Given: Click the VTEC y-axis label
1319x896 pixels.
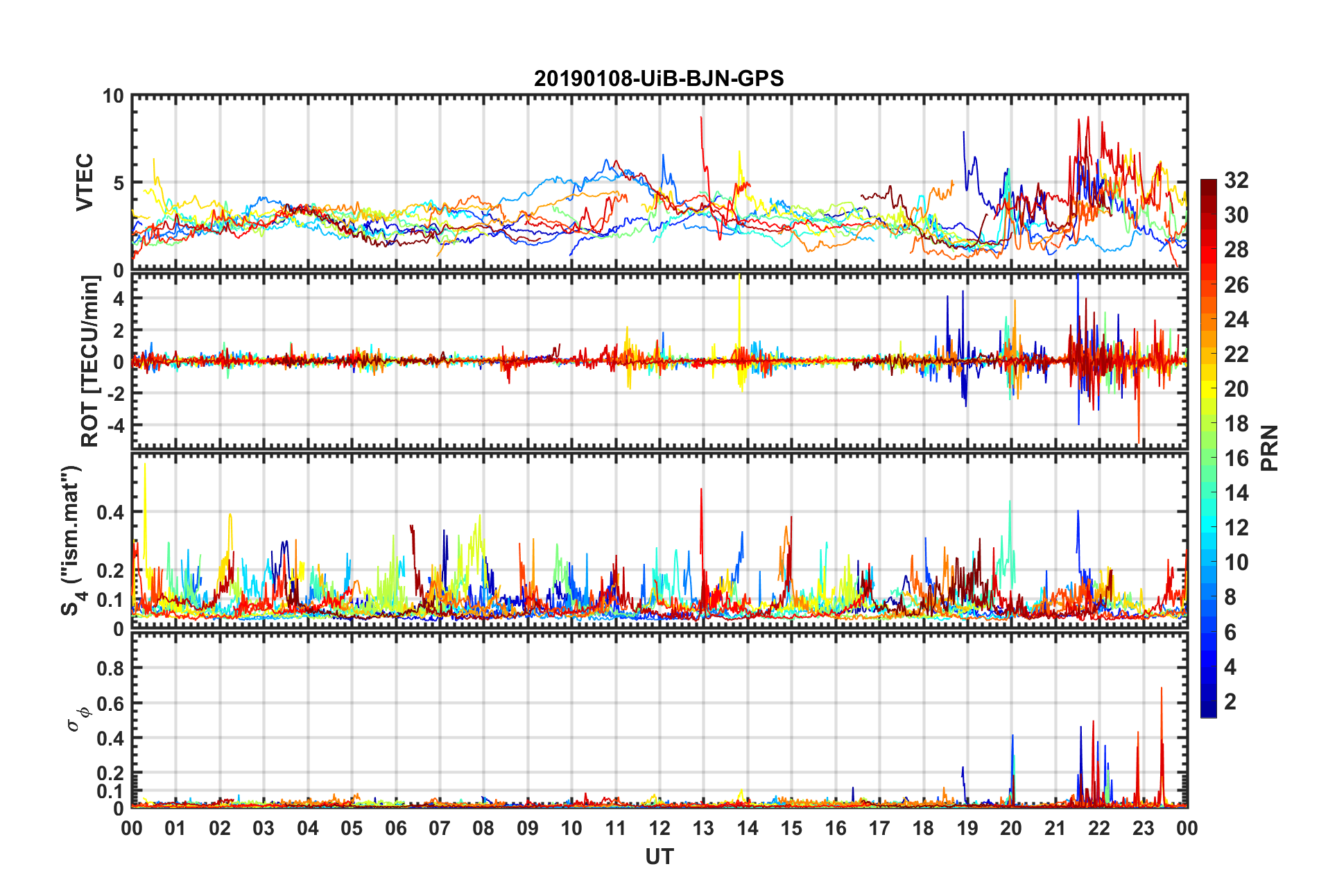Looking at the screenshot, I should tap(84, 182).
